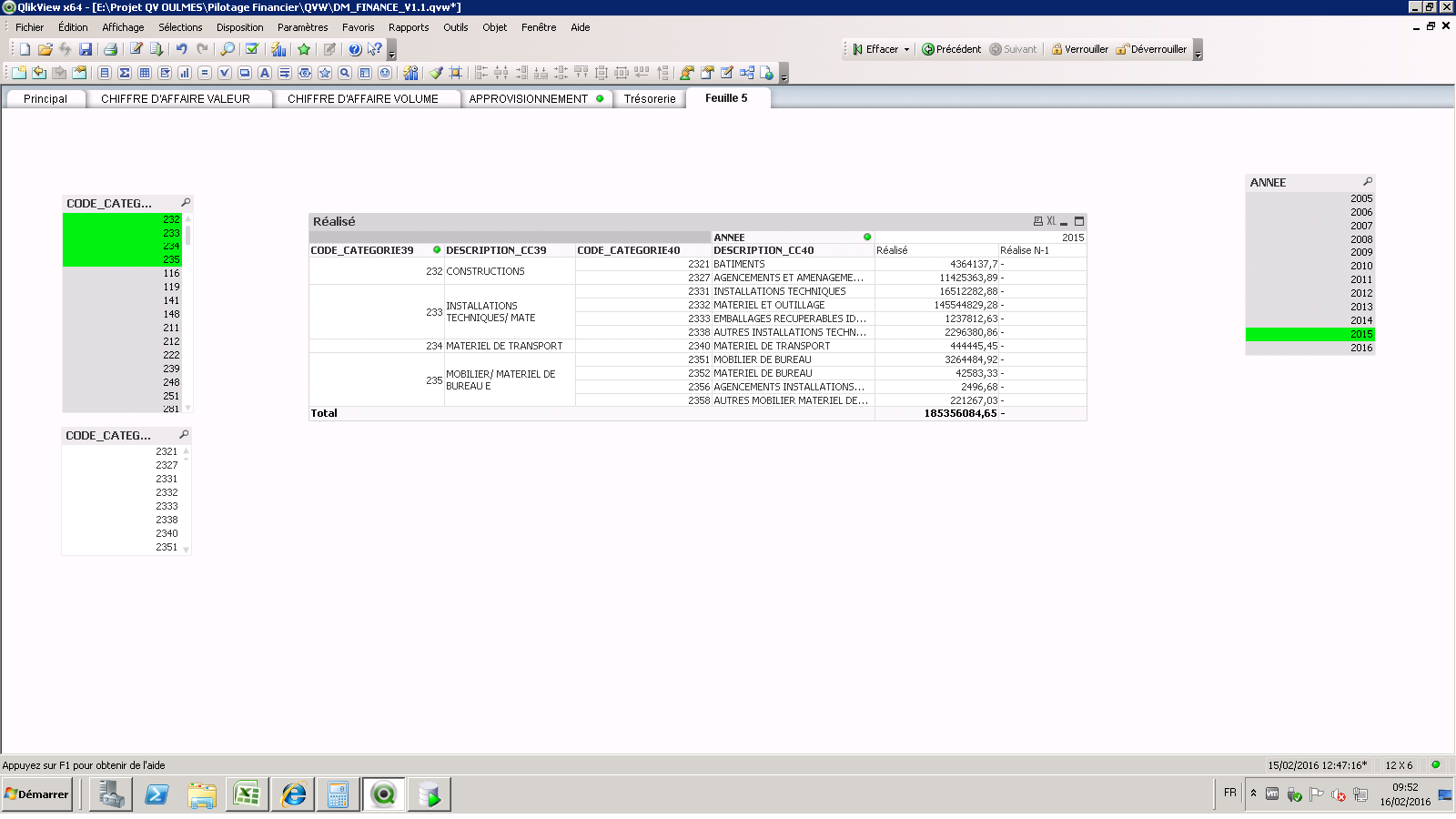Open the blue Help question-mark icon
Viewport: 1456px width, 819px height.
tap(355, 49)
